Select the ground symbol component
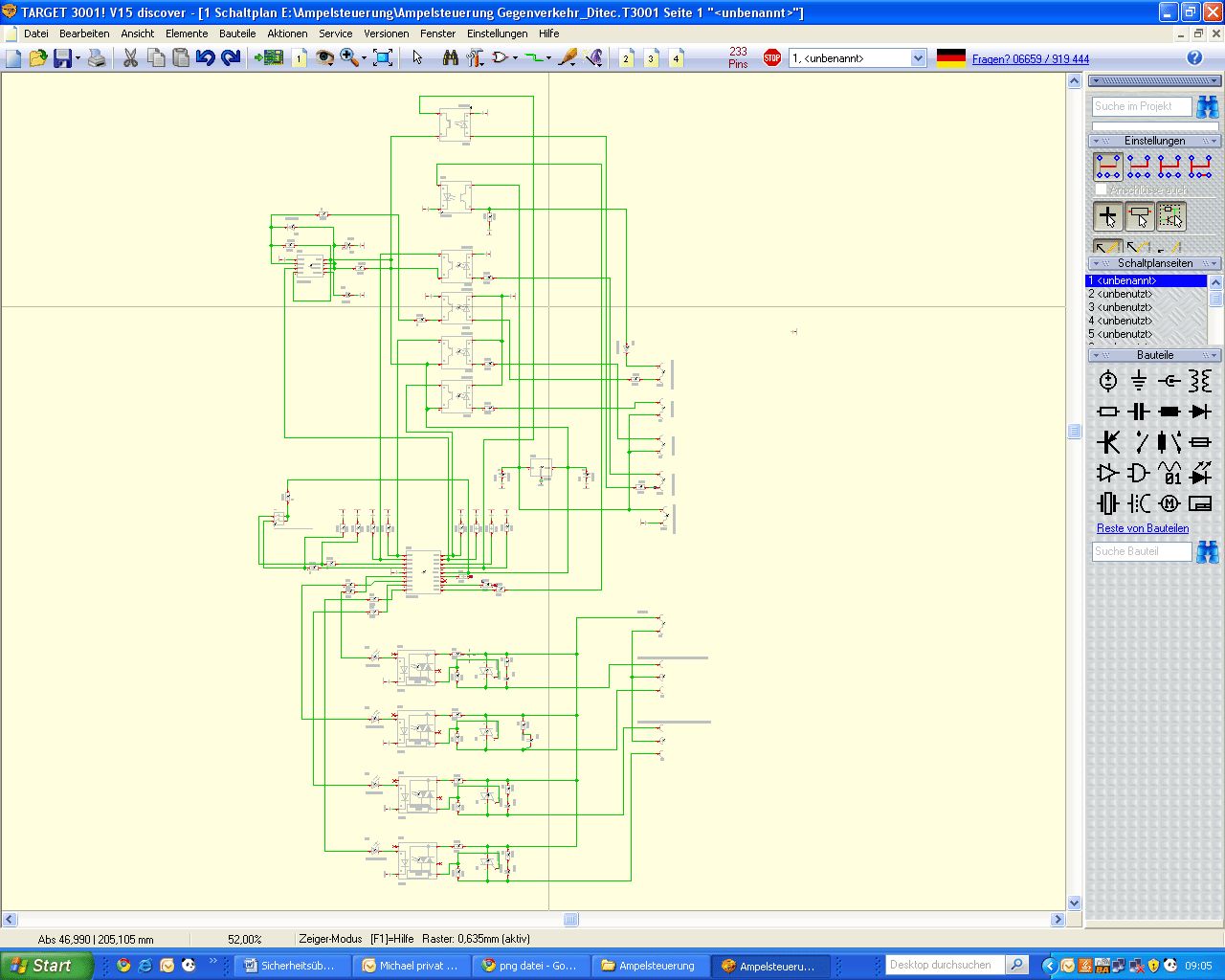1225x980 pixels. click(1138, 381)
